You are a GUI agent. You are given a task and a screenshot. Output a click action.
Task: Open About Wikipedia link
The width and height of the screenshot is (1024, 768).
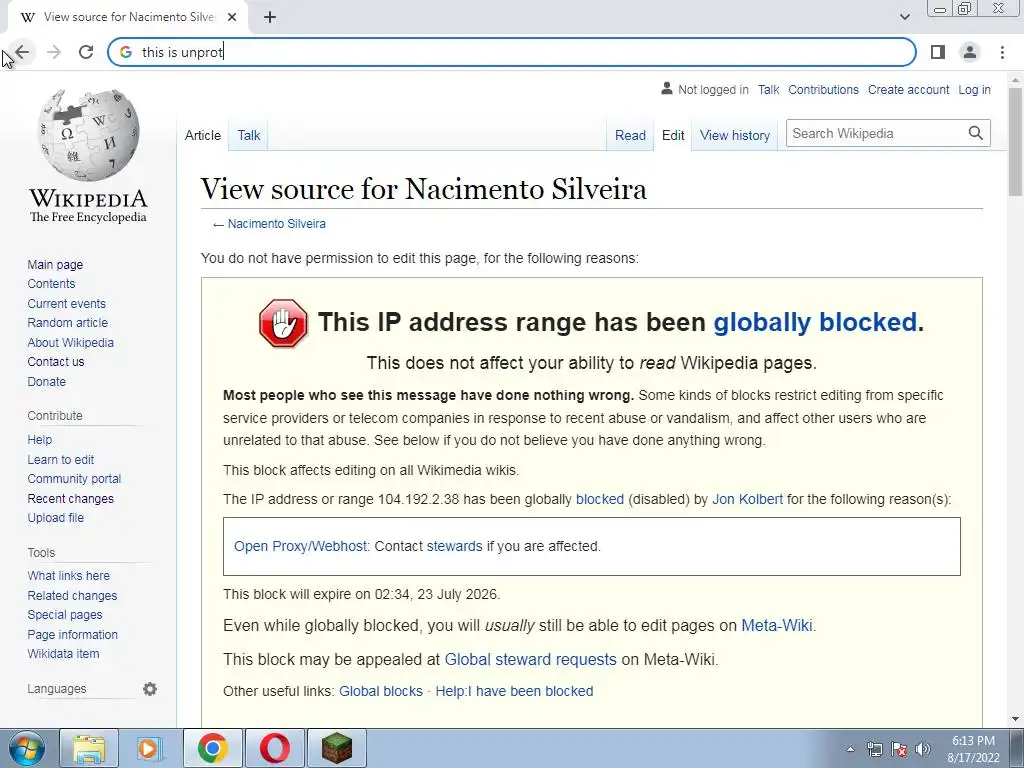tap(70, 342)
